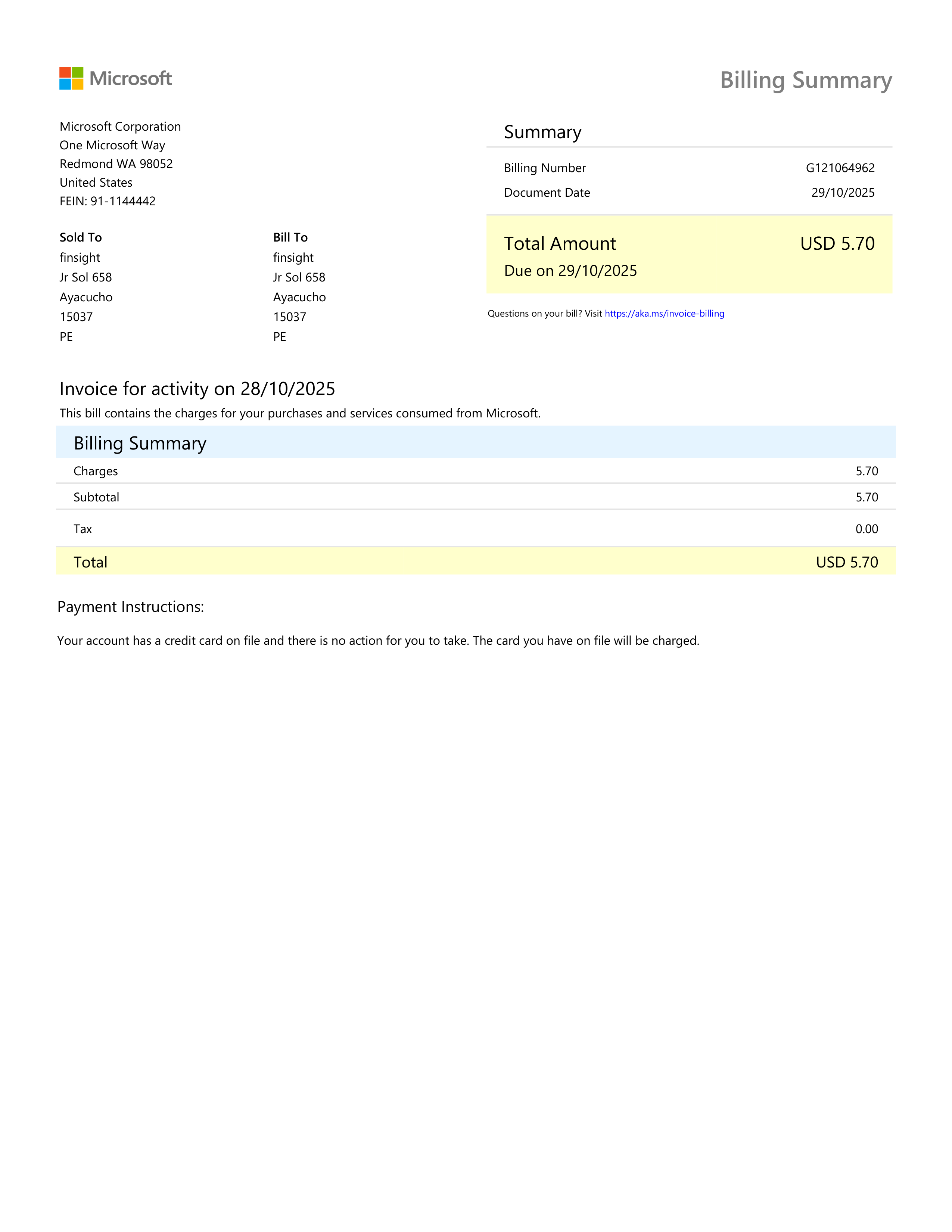Click the 'Charges' row label
The height and width of the screenshot is (1232, 952).
tap(96, 472)
